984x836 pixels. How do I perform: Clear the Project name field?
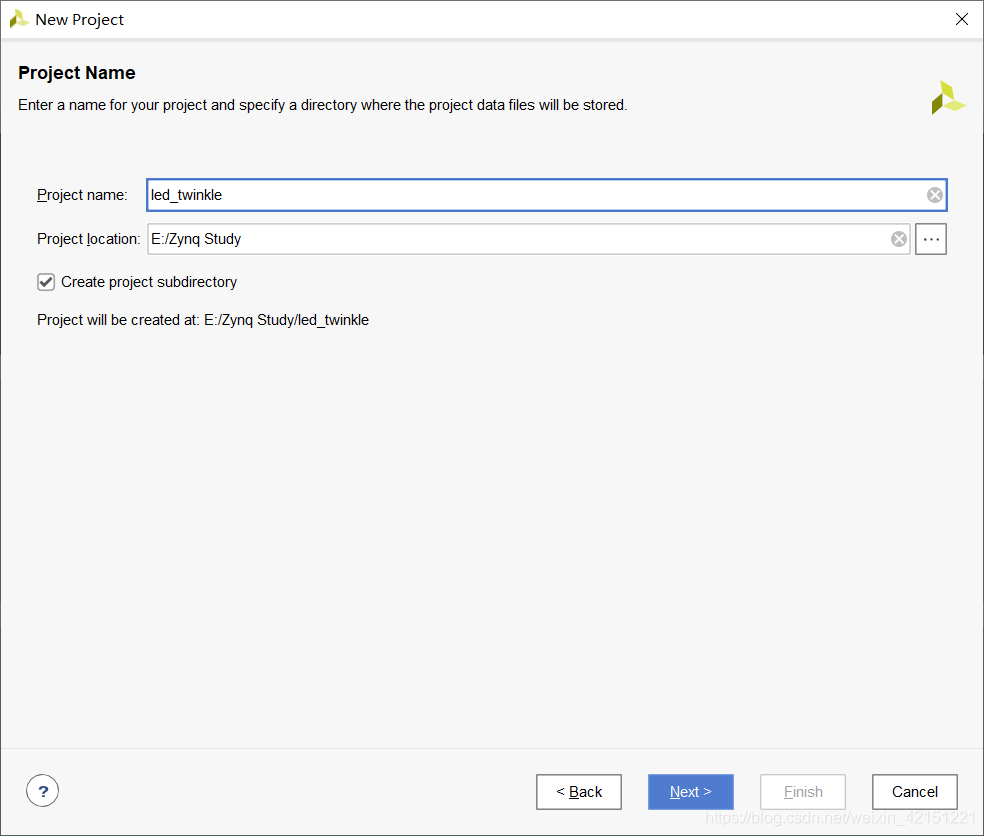[x=934, y=195]
